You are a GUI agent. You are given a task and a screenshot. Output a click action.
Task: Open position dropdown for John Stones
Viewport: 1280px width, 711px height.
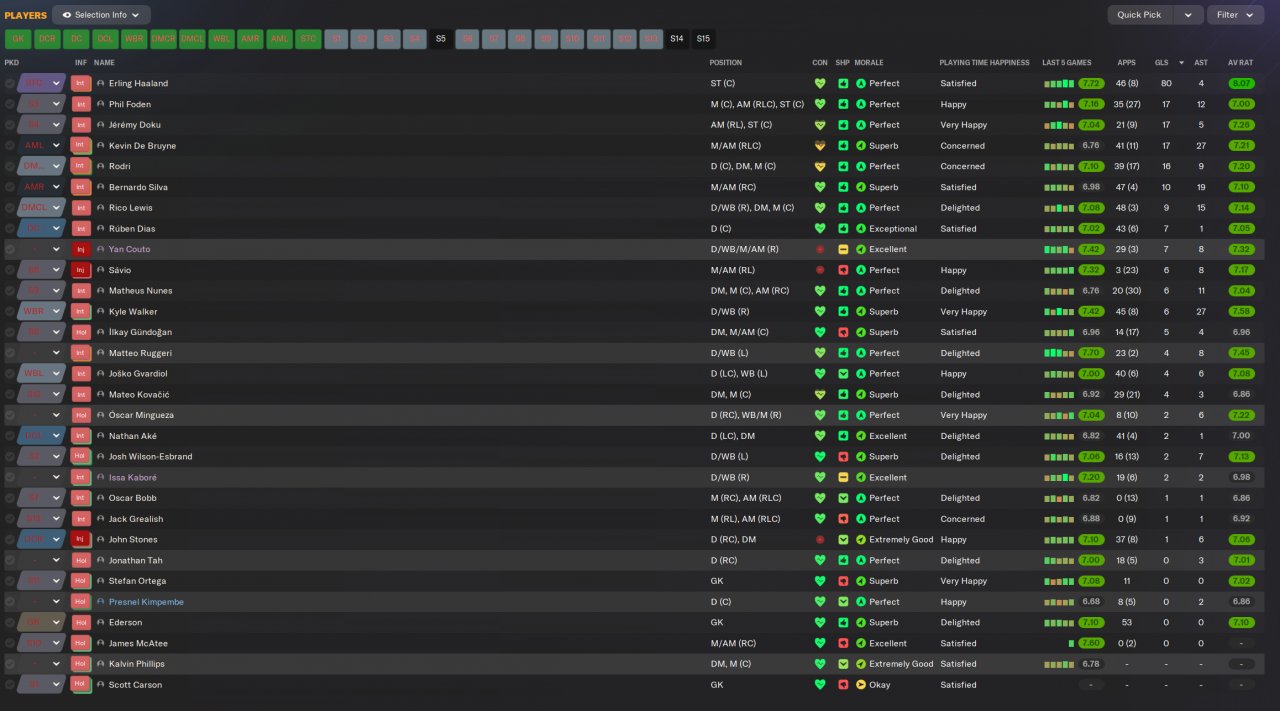pyautogui.click(x=57, y=540)
